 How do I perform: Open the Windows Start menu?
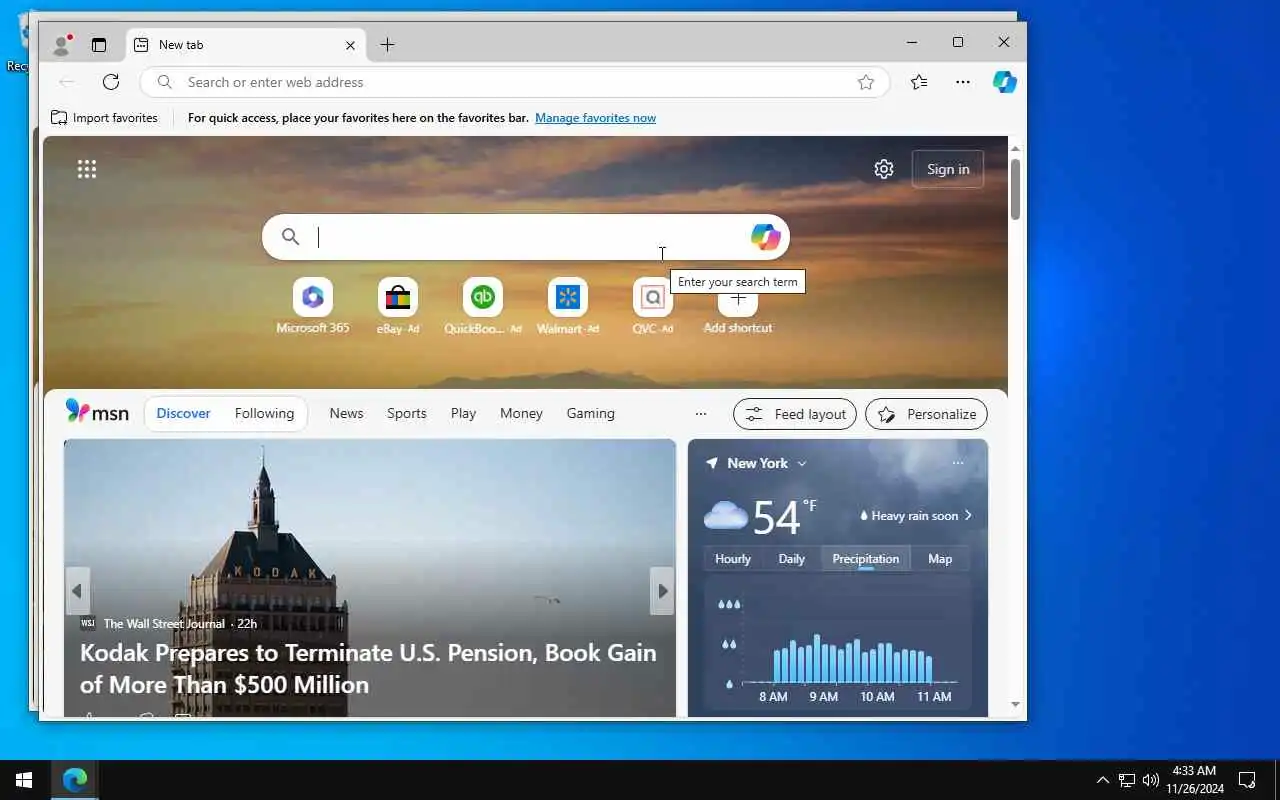tap(24, 780)
